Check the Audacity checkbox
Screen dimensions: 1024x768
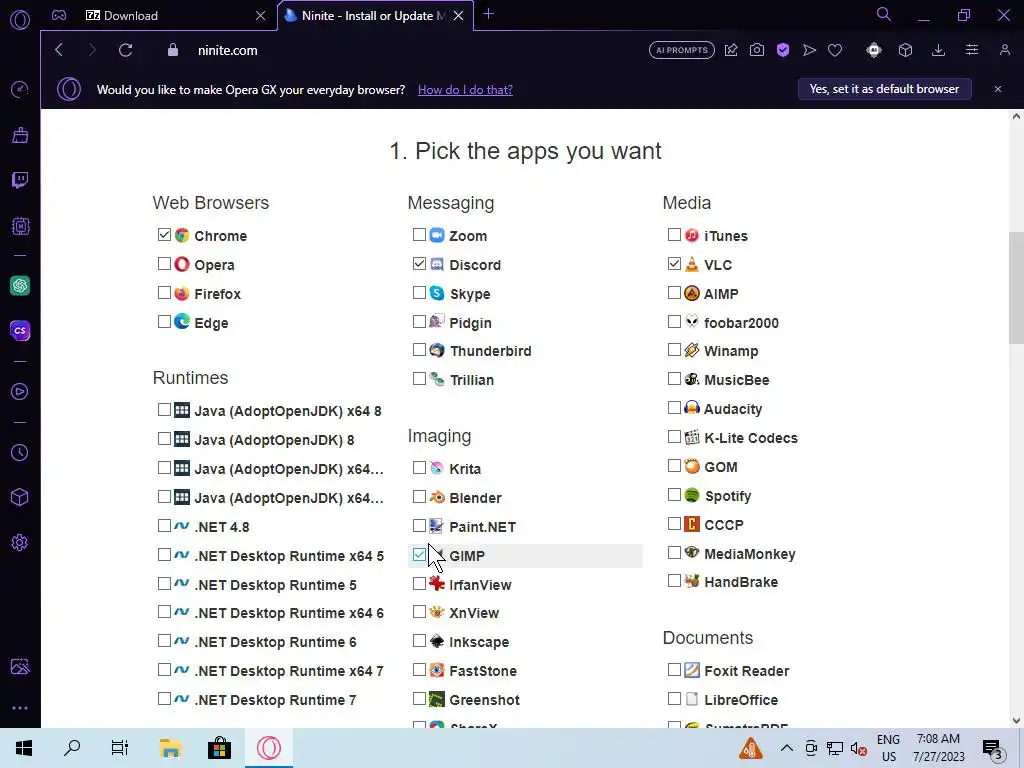click(x=675, y=408)
